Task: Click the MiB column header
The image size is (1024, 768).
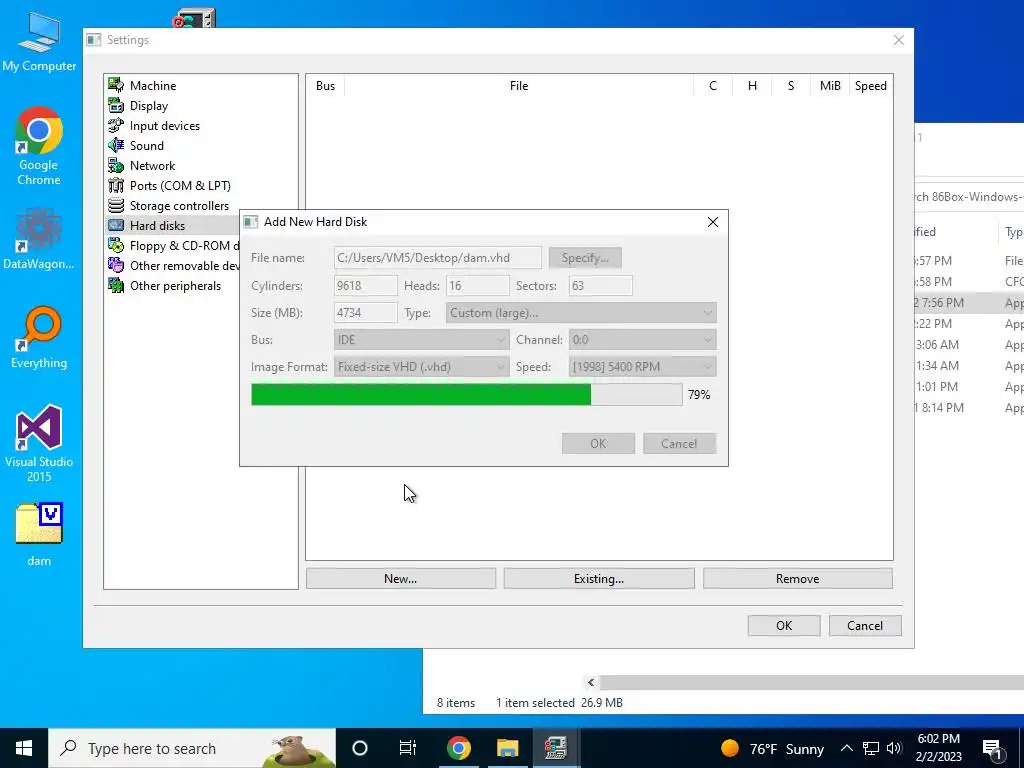Action: (830, 86)
